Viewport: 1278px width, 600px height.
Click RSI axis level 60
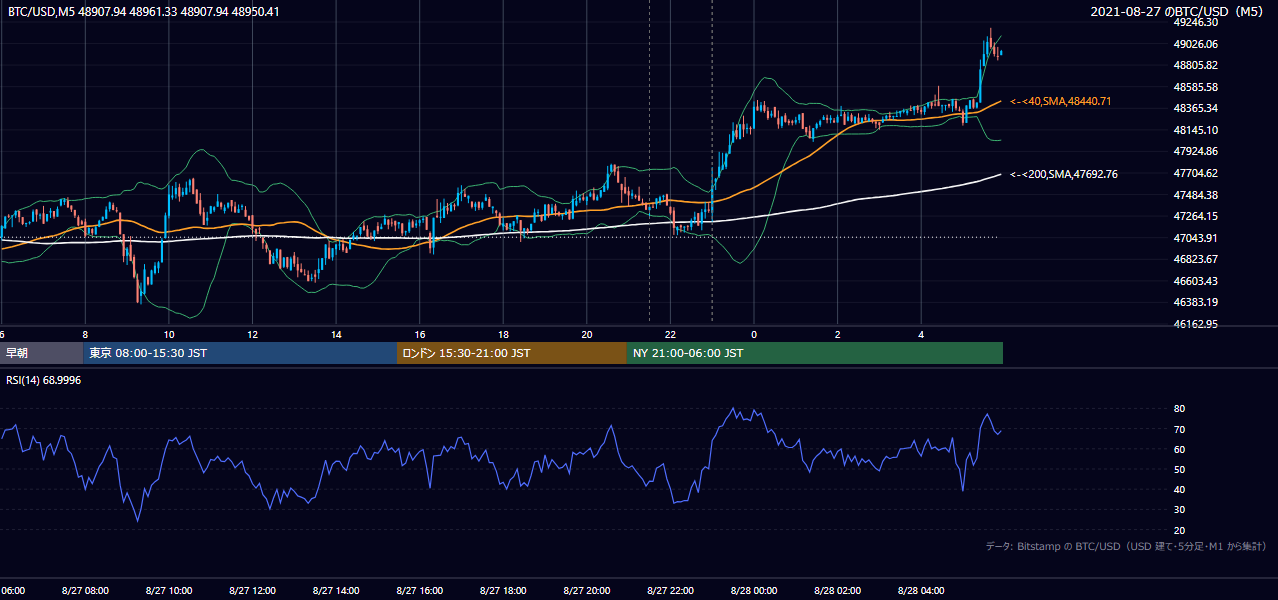[1179, 449]
